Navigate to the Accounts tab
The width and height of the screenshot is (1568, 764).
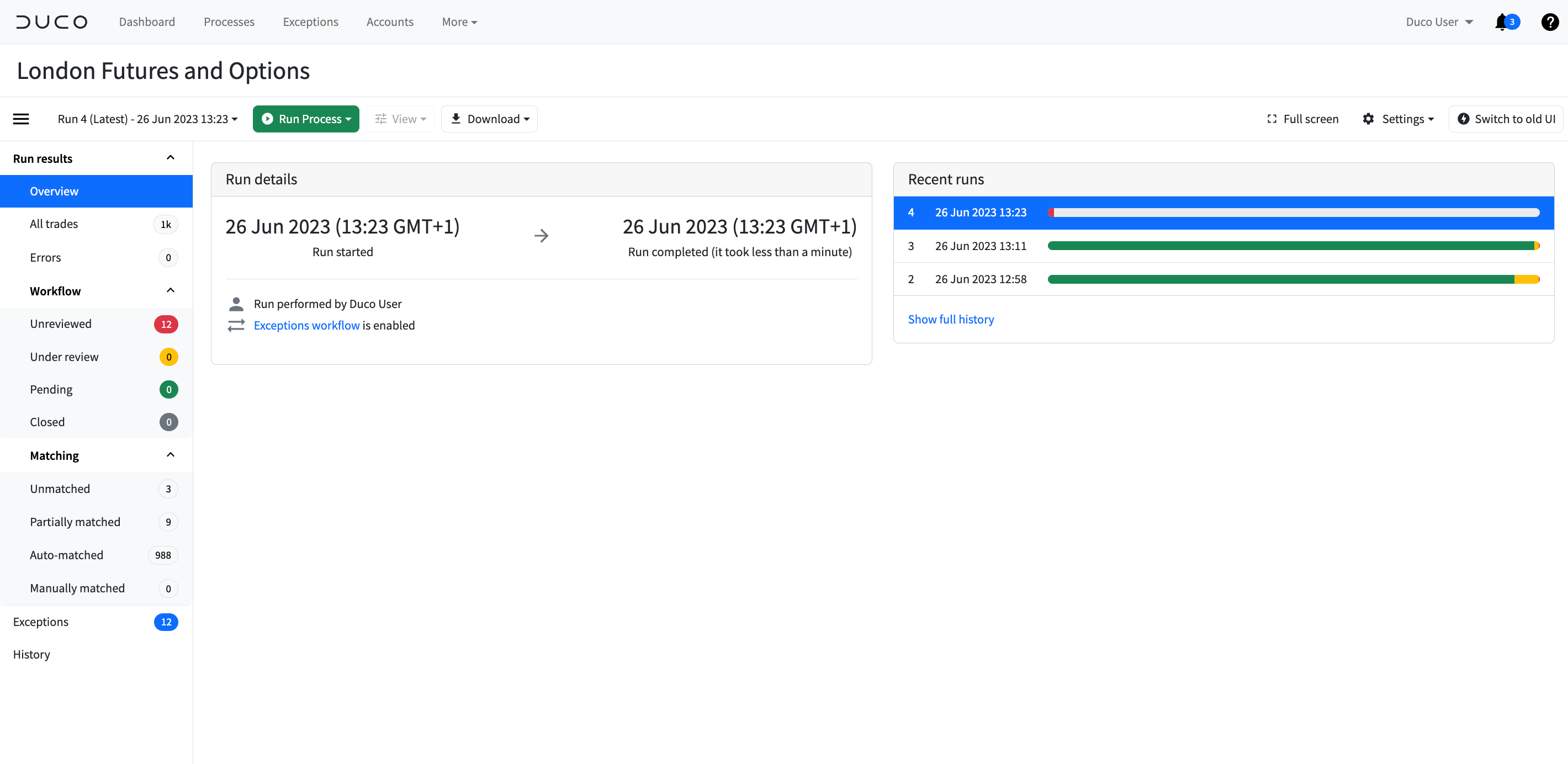pyautogui.click(x=390, y=22)
